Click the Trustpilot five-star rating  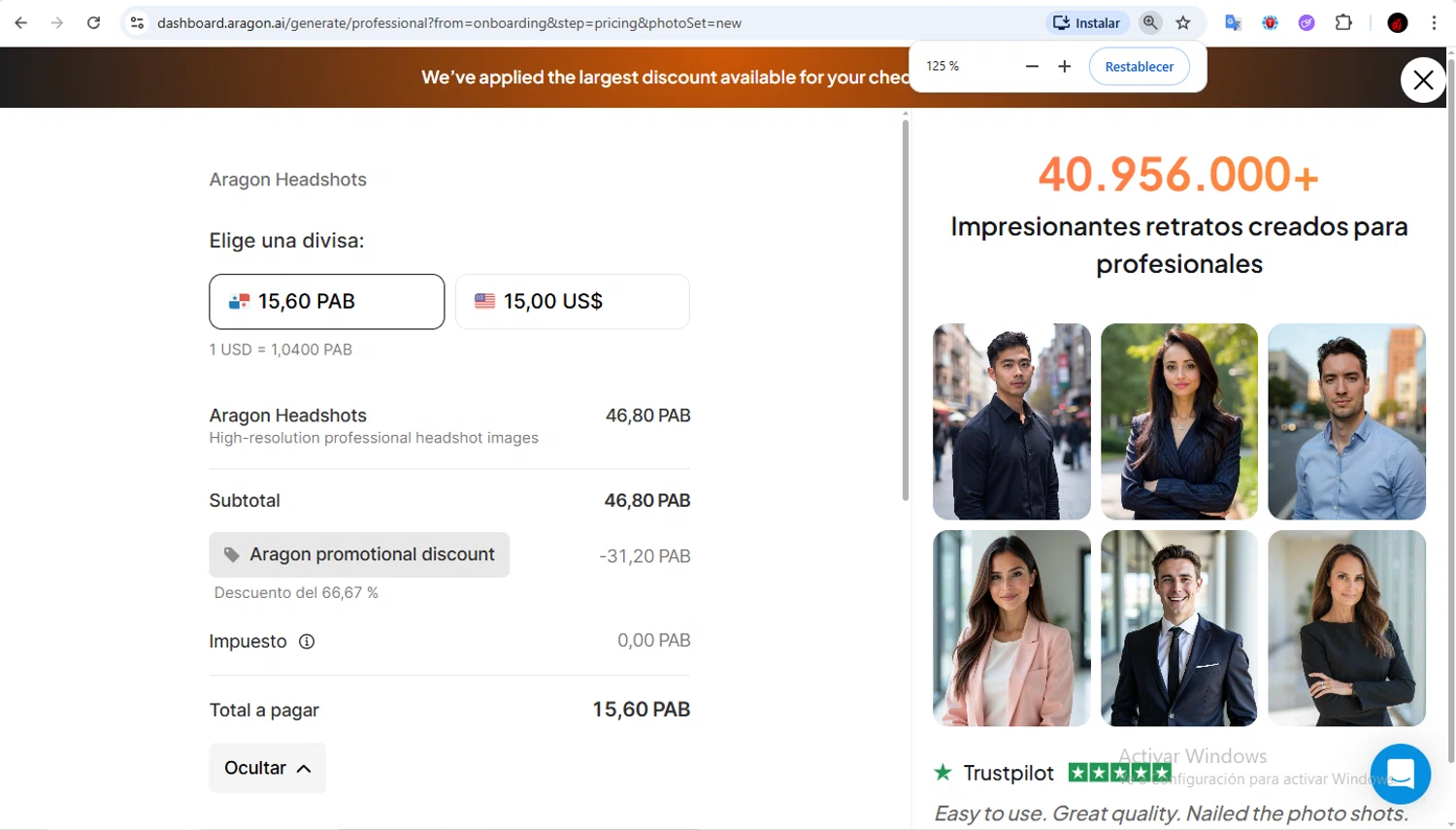1119,773
